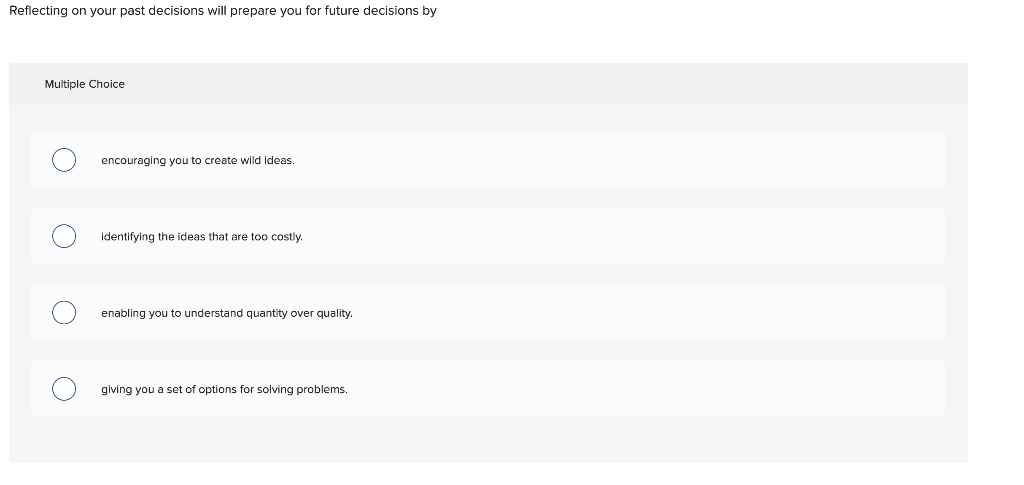Click the empty part of the Multiple Choice header bar
Viewport: 1024px width, 485px height.
(550, 84)
